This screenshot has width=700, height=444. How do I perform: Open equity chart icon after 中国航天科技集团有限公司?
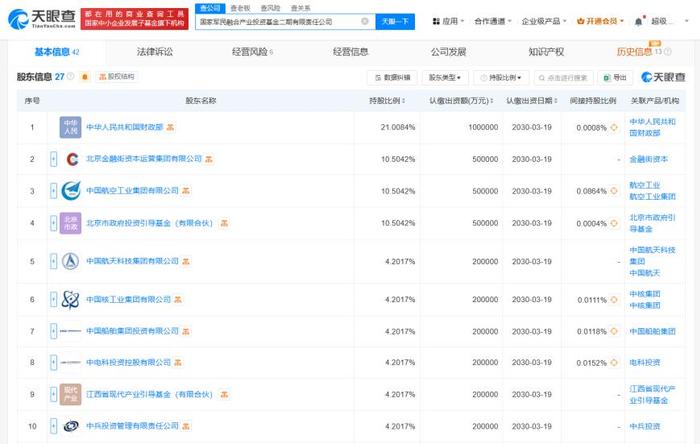click(x=186, y=261)
